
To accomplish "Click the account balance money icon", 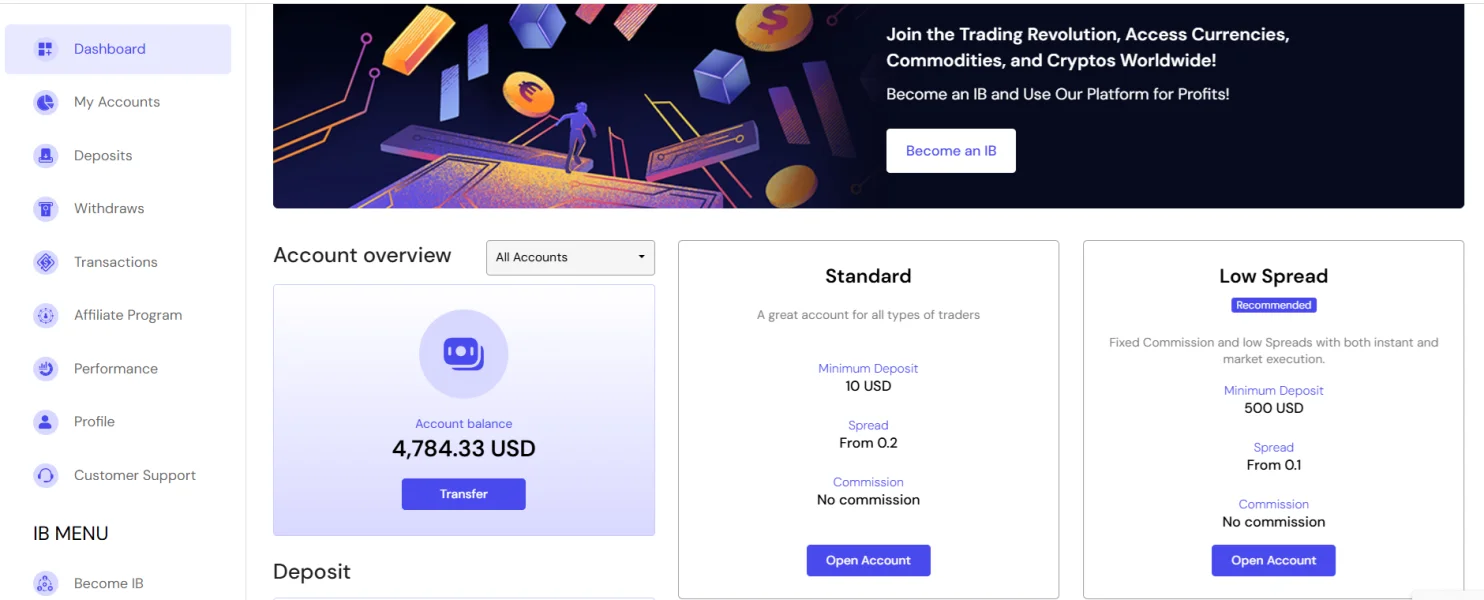I will click(464, 354).
